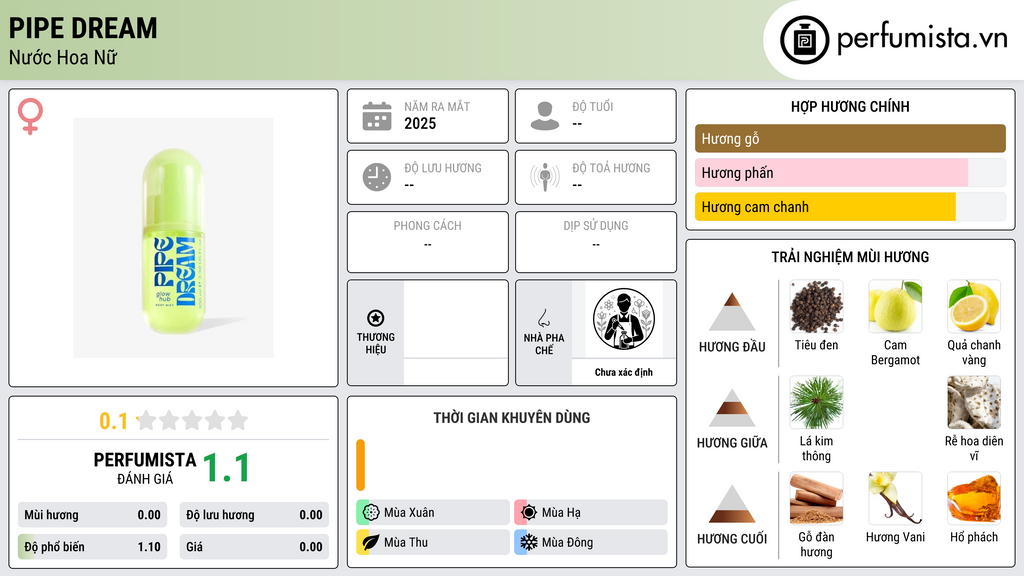Image resolution: width=1024 pixels, height=576 pixels.
Task: Click the nose icon above Nhà pha chế
Action: pos(543,318)
